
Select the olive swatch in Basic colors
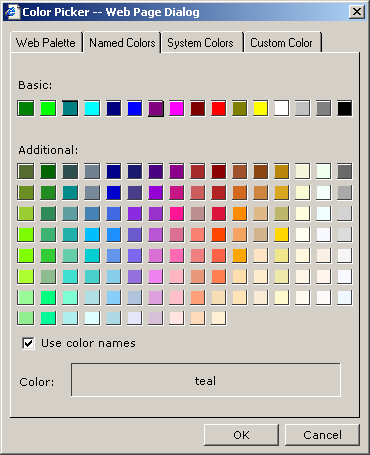240,109
